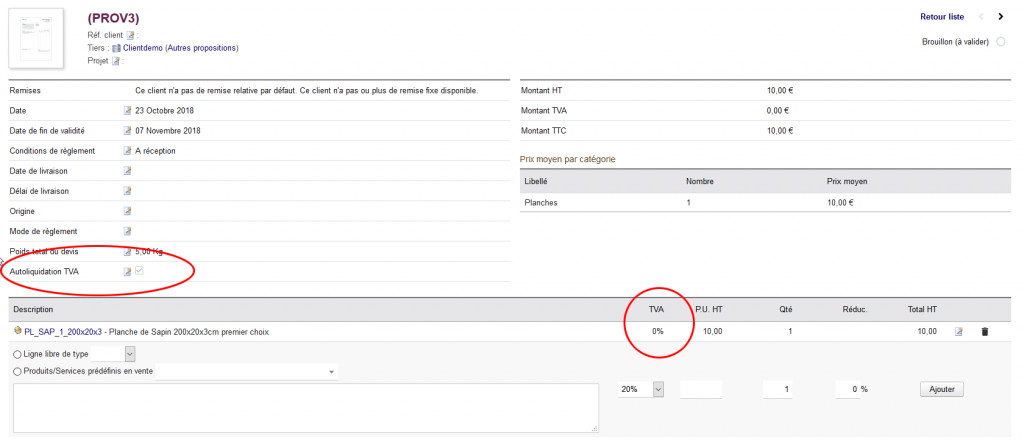Screen dimensions: 1024x442
Task: Click the TVA column header
Action: (x=656, y=309)
